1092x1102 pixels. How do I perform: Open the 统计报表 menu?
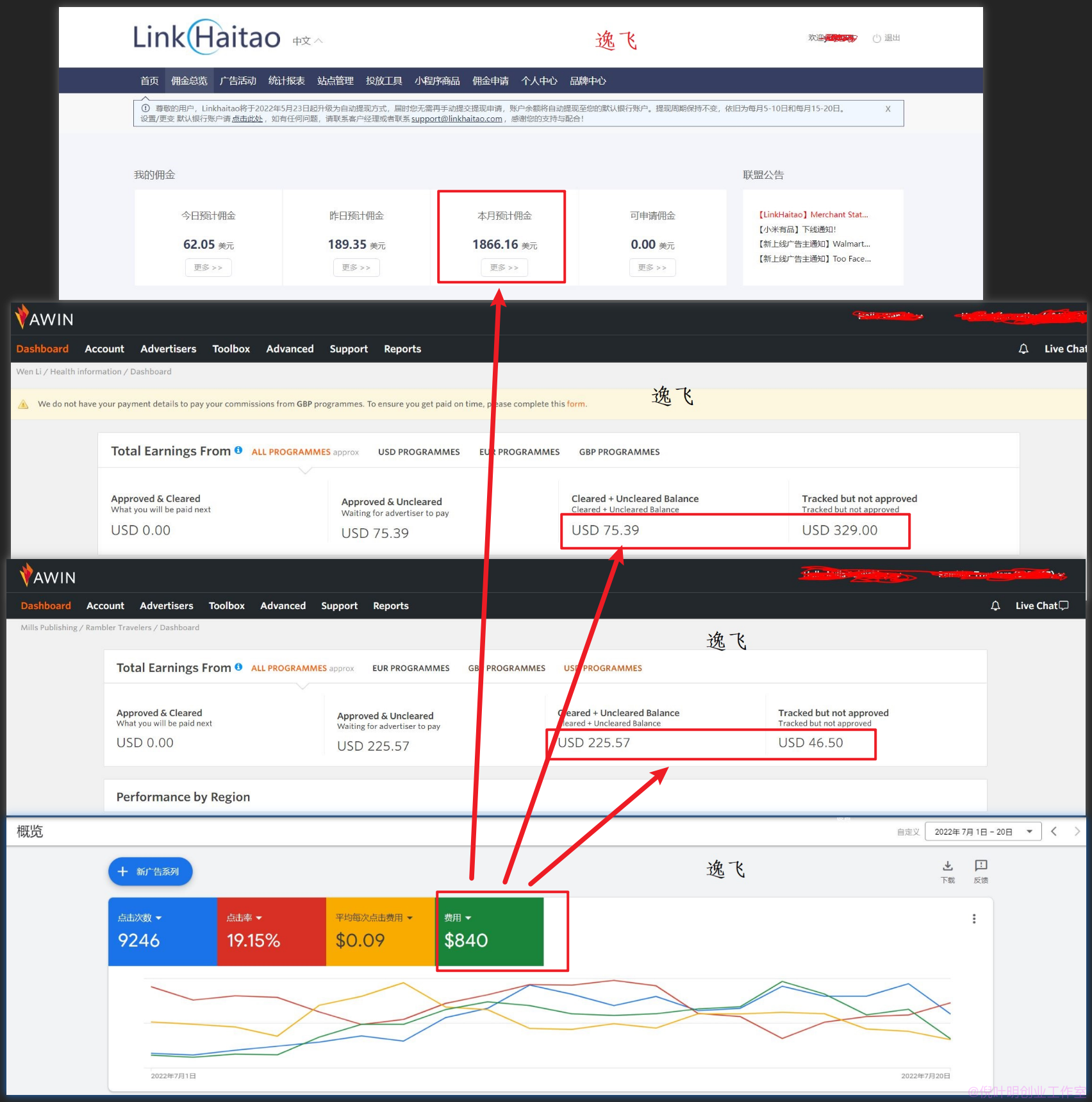[286, 81]
